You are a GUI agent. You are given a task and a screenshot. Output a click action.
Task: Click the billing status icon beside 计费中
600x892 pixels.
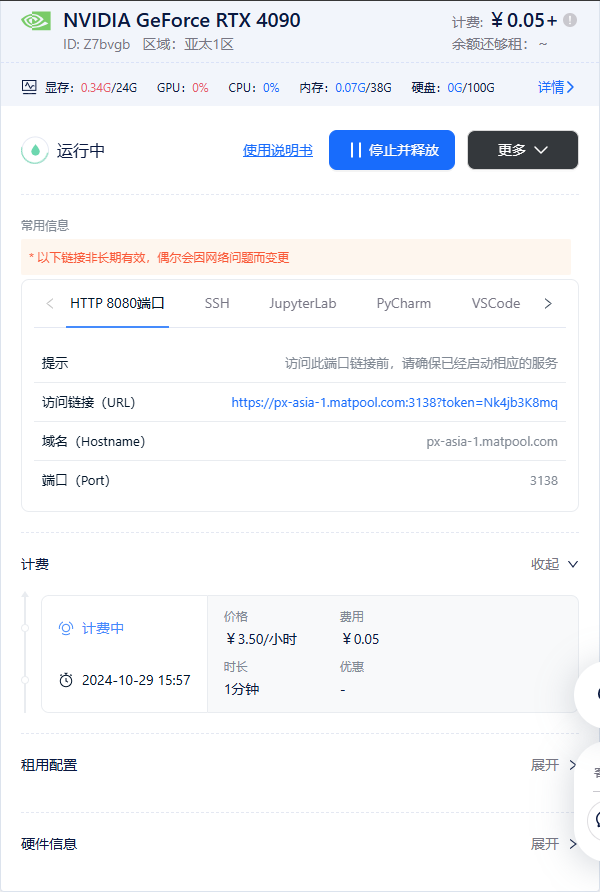pos(66,628)
